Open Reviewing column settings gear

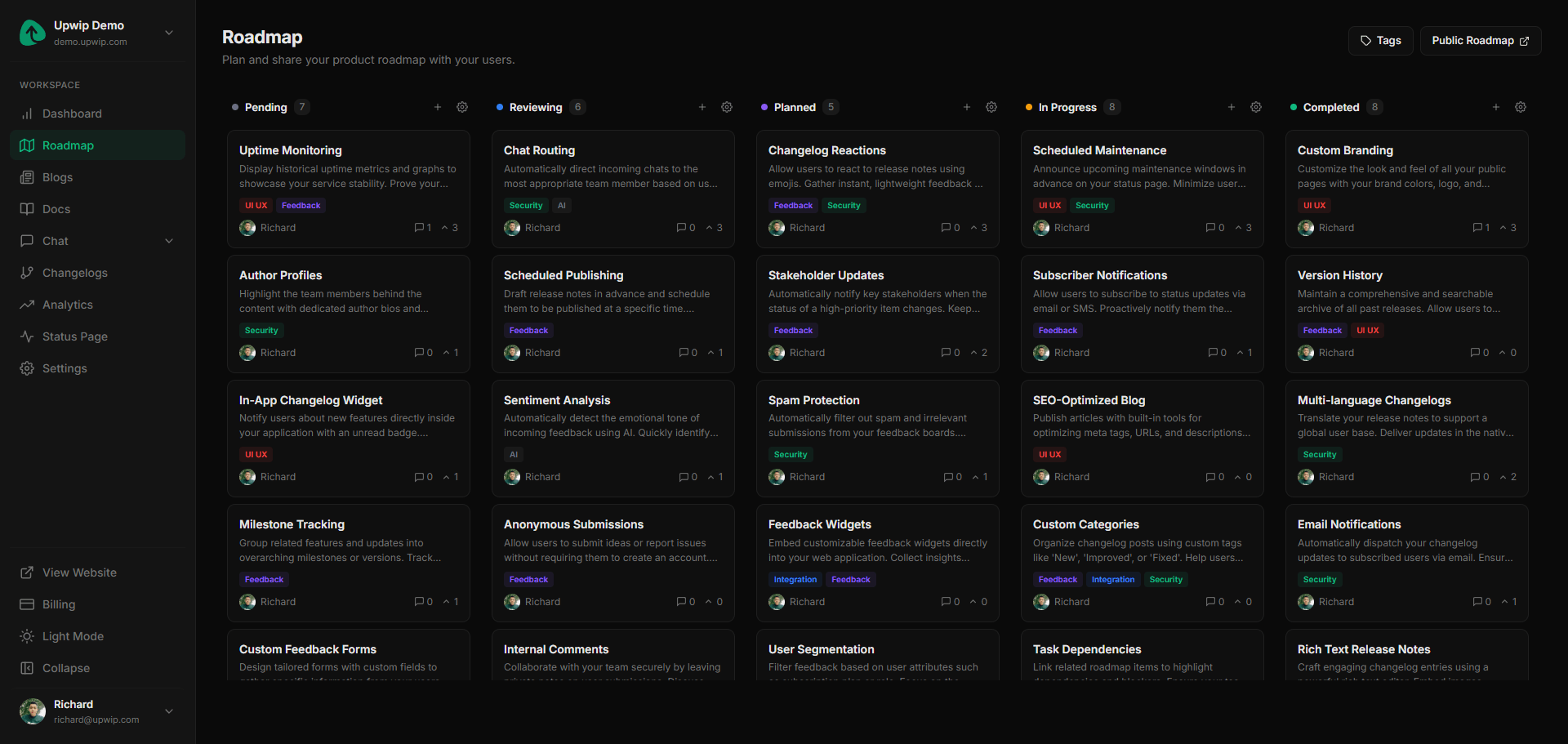tap(727, 107)
